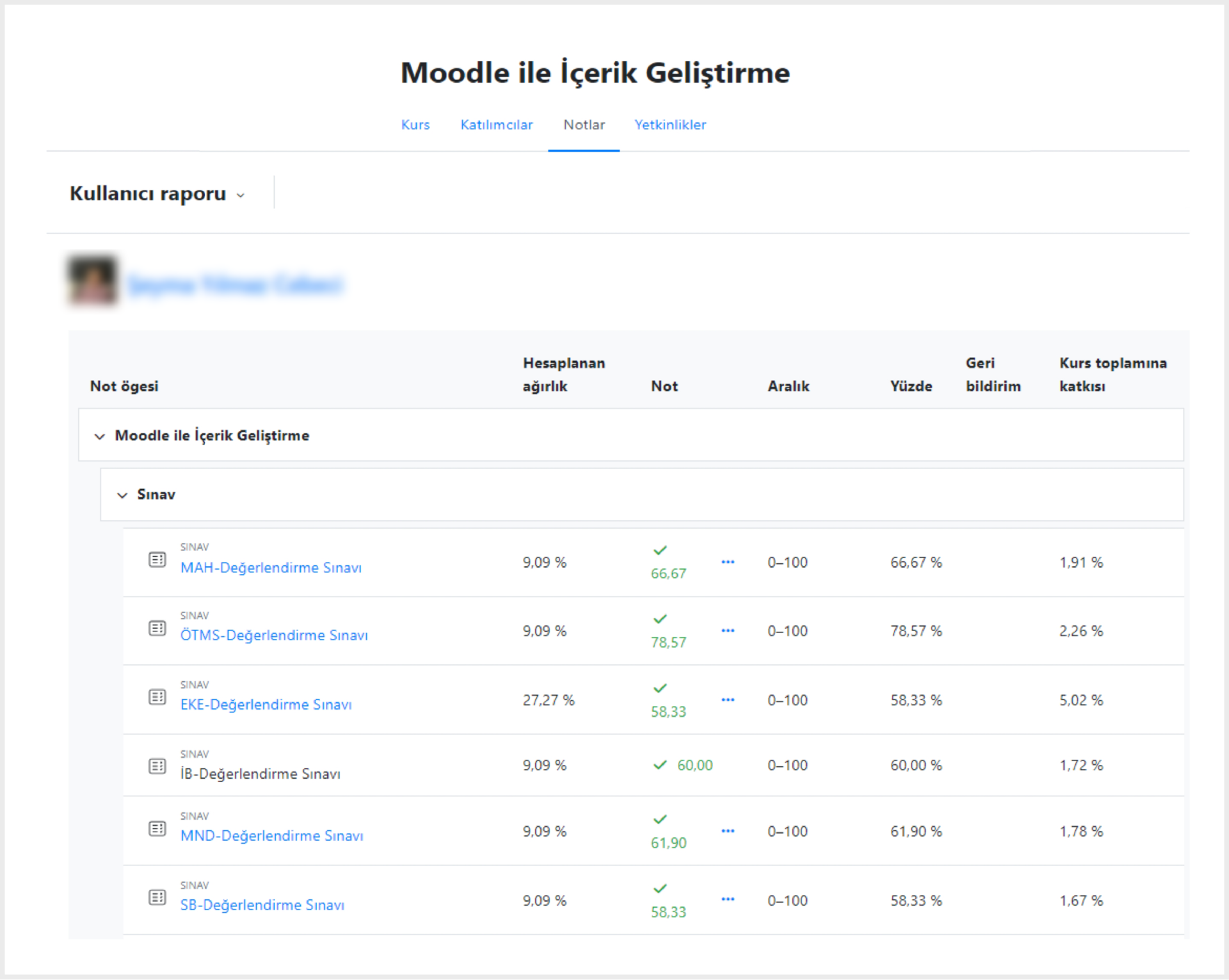Click the green pass checkmark for MND exam
The image size is (1229, 980).
click(x=660, y=819)
